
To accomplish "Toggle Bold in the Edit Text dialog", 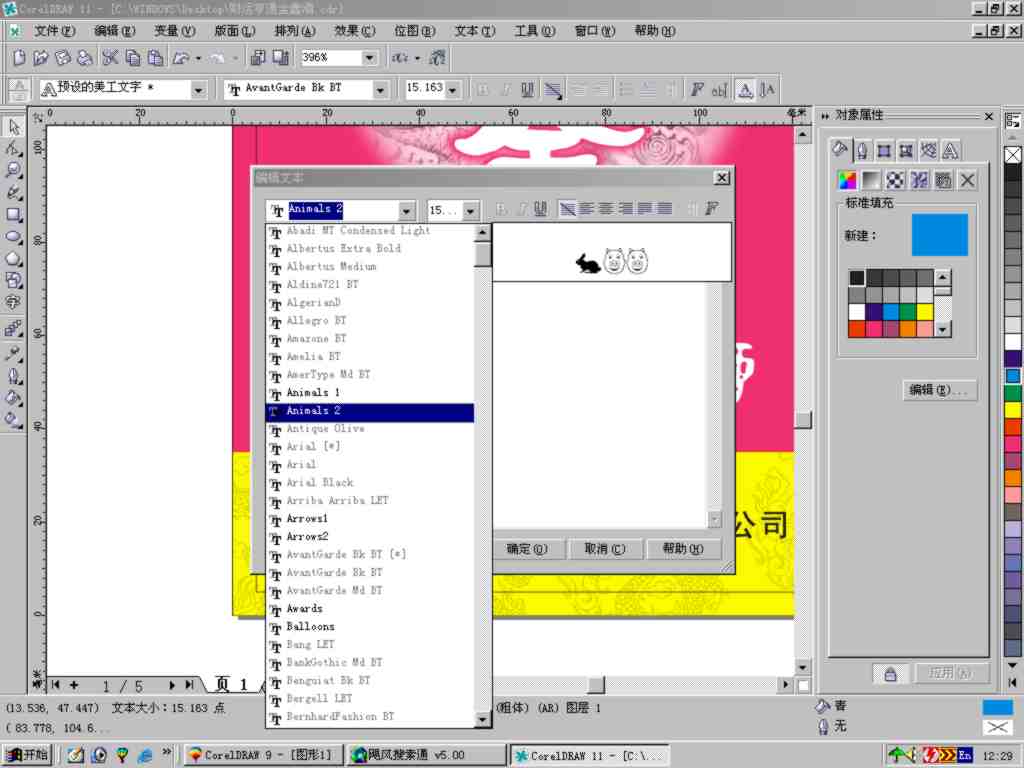I will (x=501, y=209).
